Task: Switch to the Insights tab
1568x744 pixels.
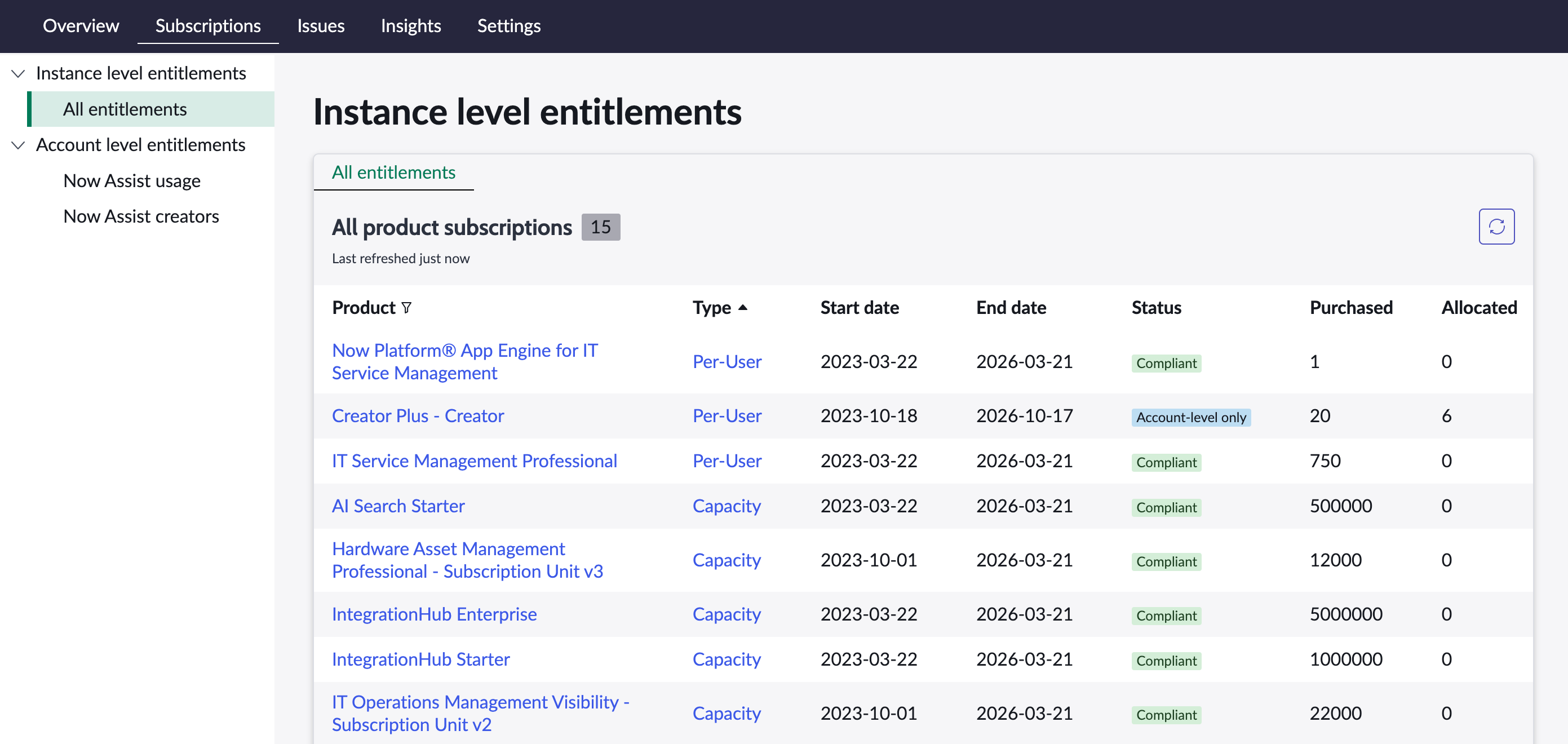Action: coord(411,25)
